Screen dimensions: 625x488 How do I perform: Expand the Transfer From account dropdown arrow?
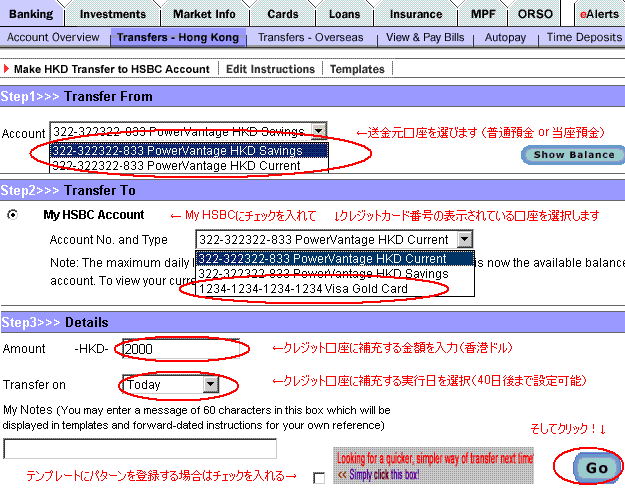(x=318, y=131)
